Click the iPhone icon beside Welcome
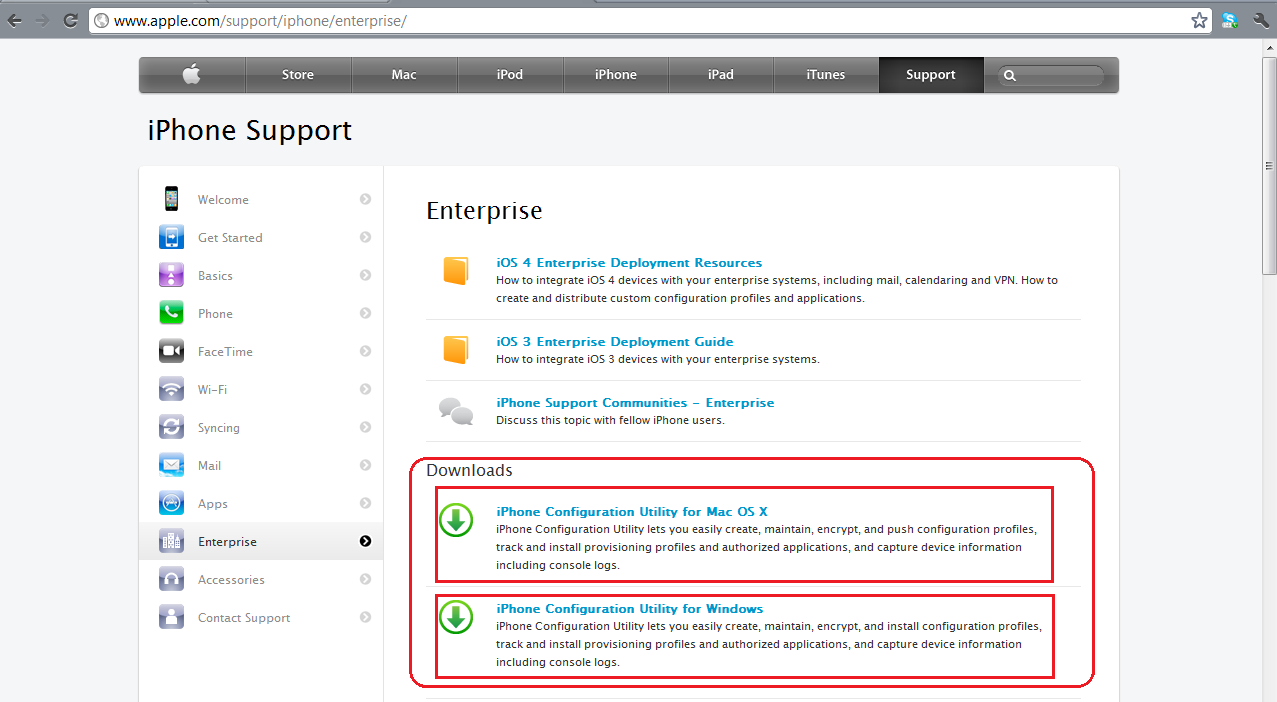The image size is (1277, 702). pos(172,199)
